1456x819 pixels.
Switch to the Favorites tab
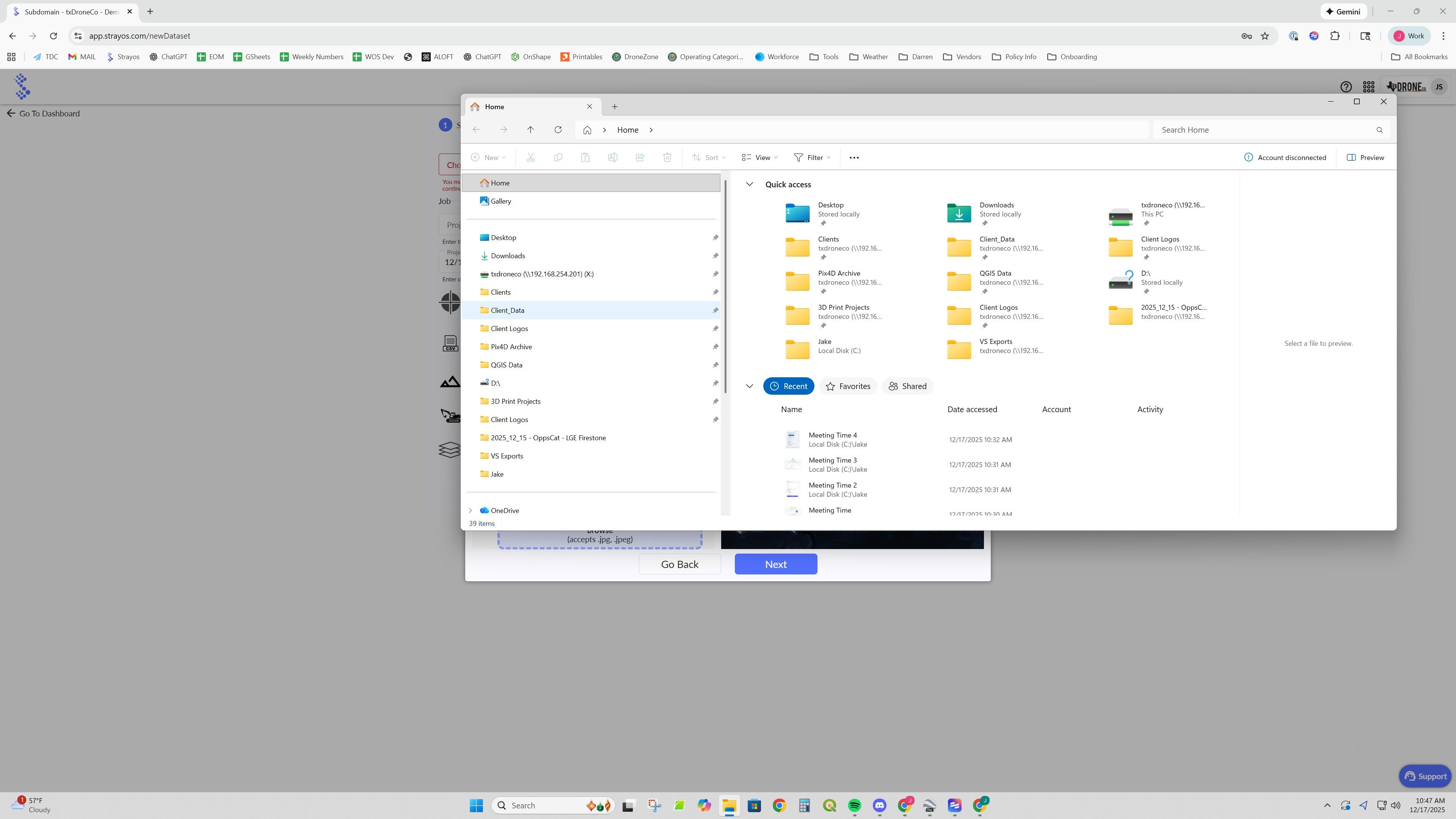pyautogui.click(x=848, y=386)
